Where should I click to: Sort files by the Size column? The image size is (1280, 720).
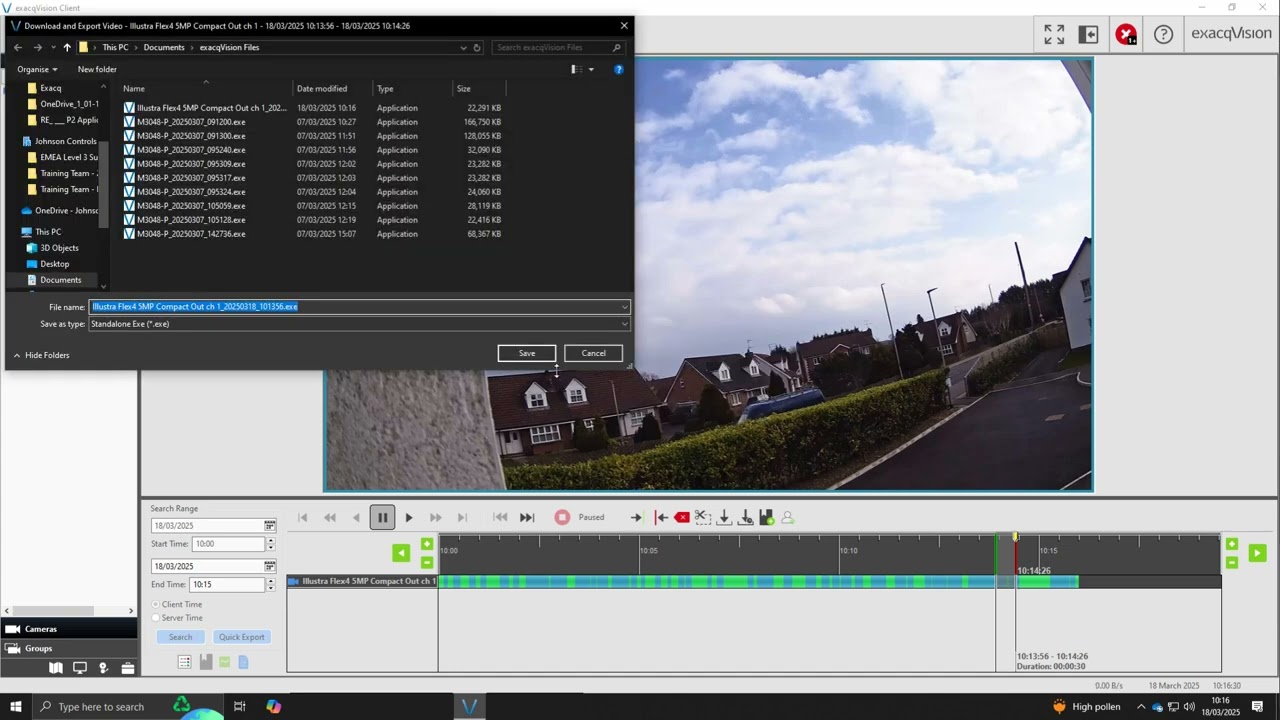click(x=479, y=89)
